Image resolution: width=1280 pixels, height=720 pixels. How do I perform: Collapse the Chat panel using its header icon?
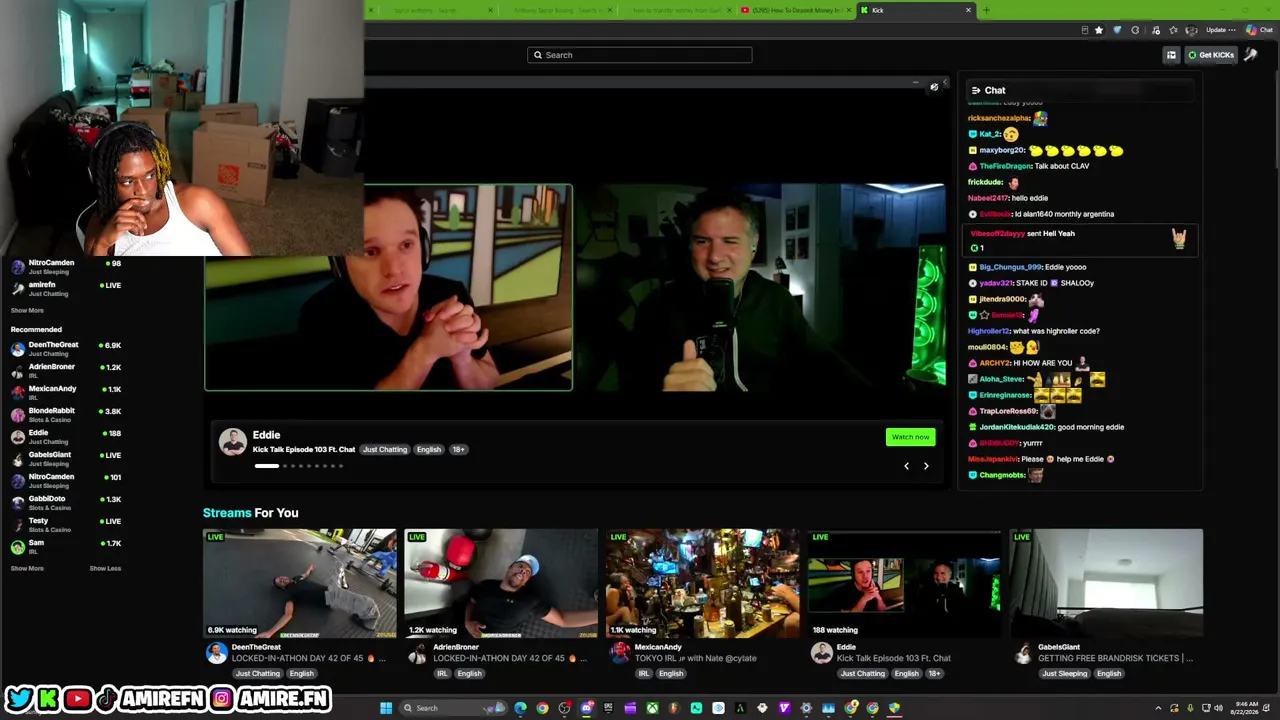(976, 90)
